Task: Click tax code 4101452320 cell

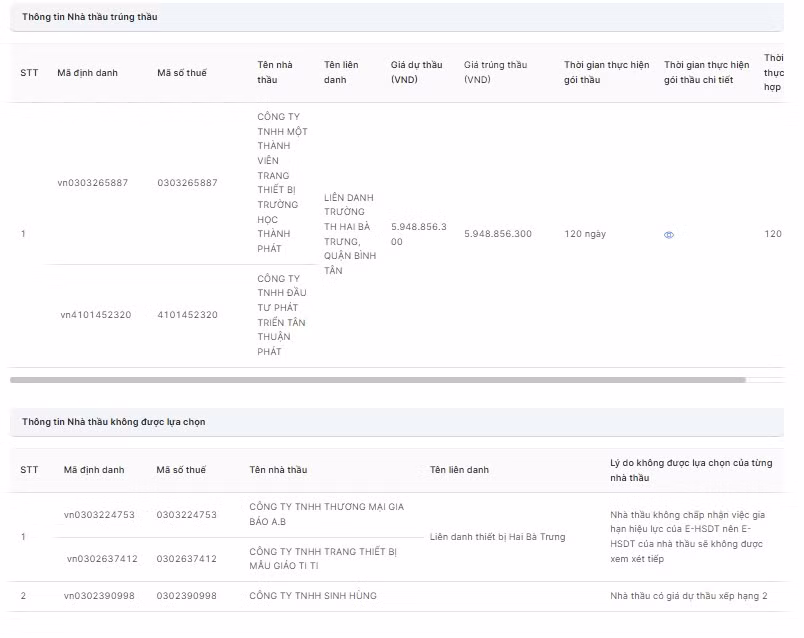Action: tap(187, 315)
